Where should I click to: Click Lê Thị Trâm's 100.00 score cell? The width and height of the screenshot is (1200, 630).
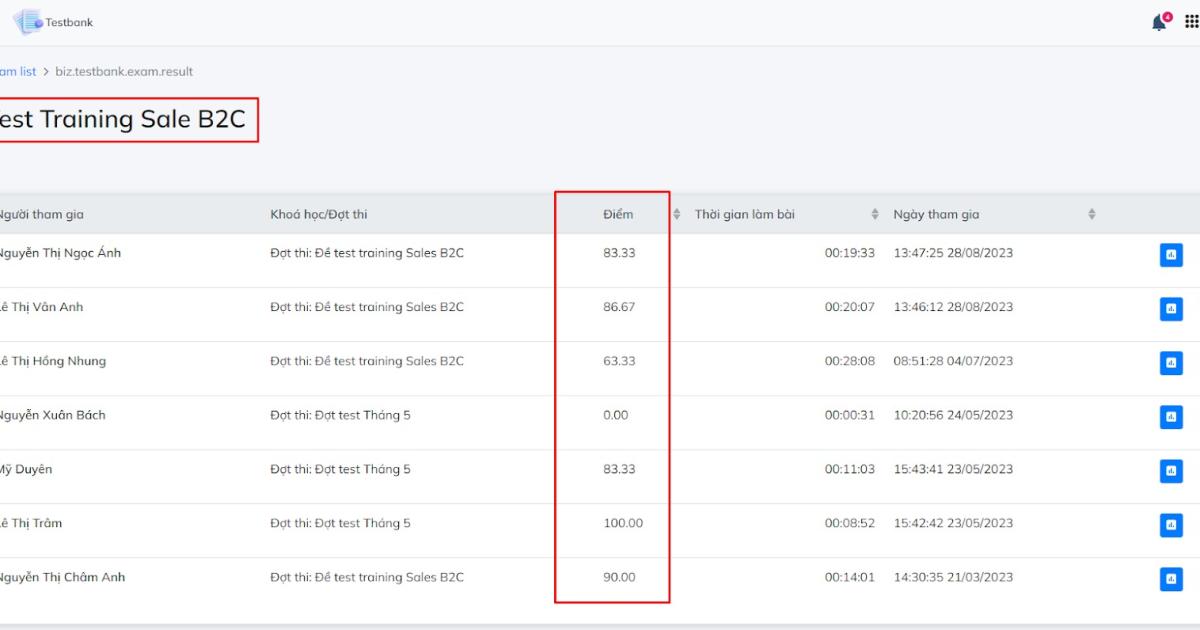(x=624, y=522)
